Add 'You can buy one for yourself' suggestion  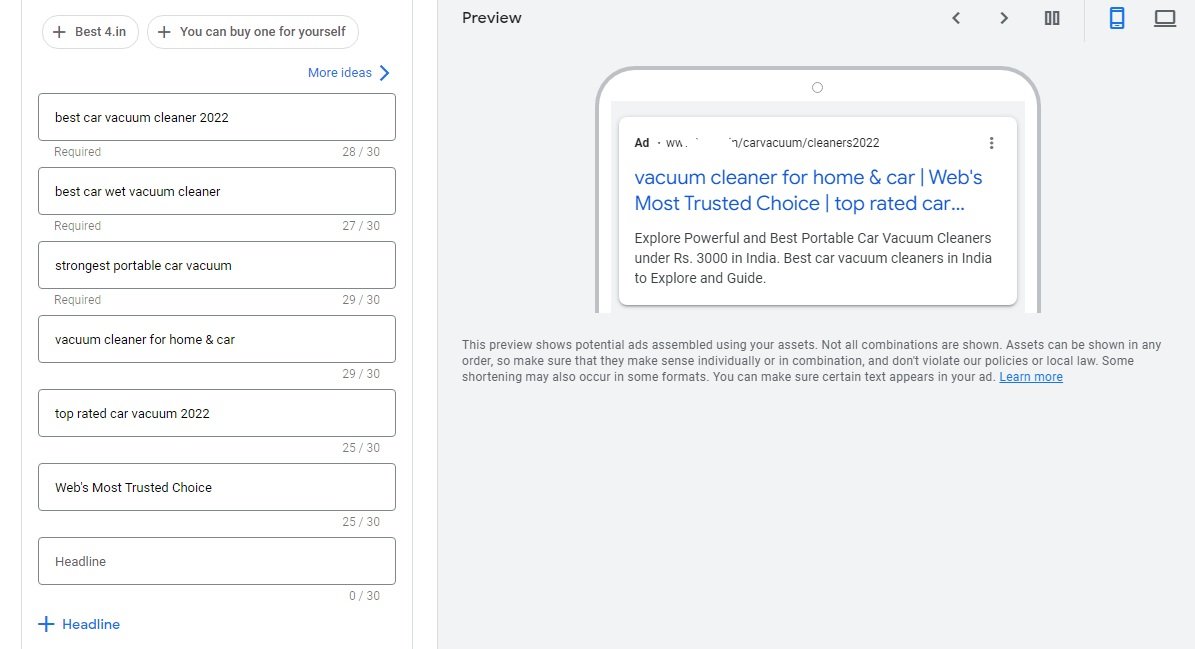tap(252, 32)
